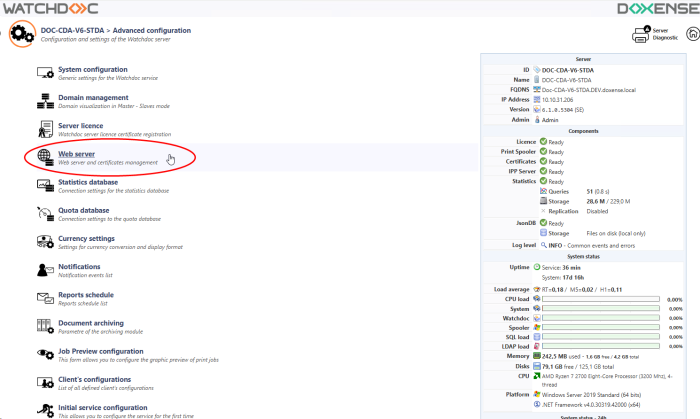700x419 pixels.
Task: Click the Domain management server icon
Action: (44, 101)
